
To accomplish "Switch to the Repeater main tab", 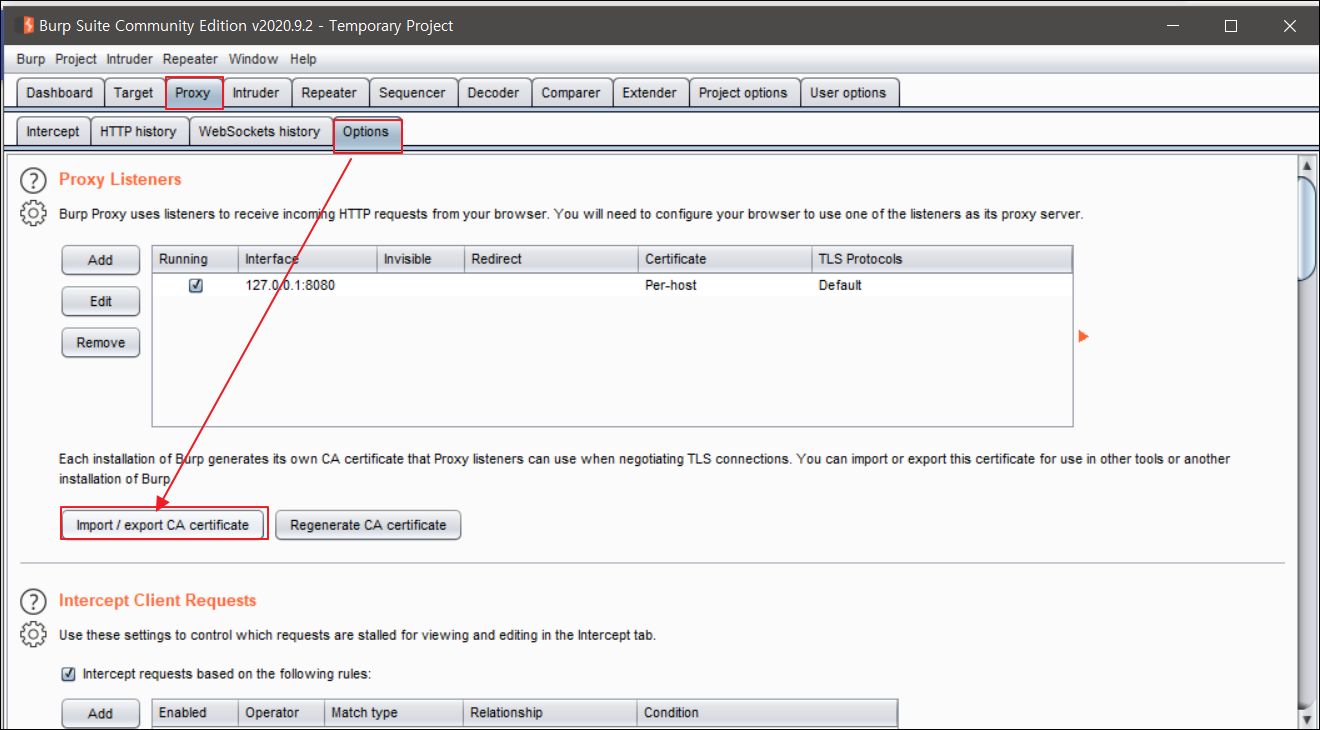I will pos(329,93).
